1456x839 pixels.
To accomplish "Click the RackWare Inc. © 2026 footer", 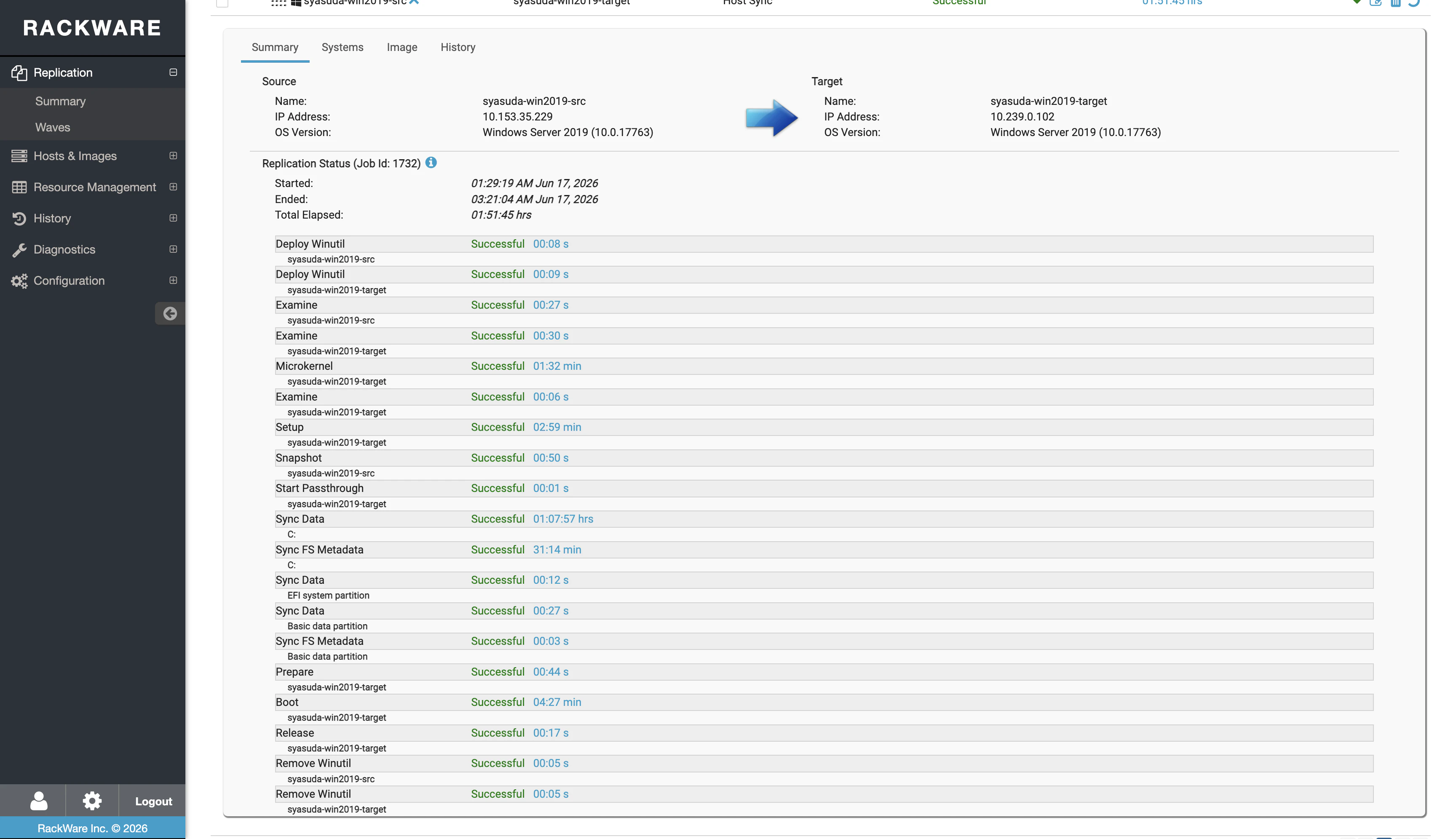I will pos(93,828).
